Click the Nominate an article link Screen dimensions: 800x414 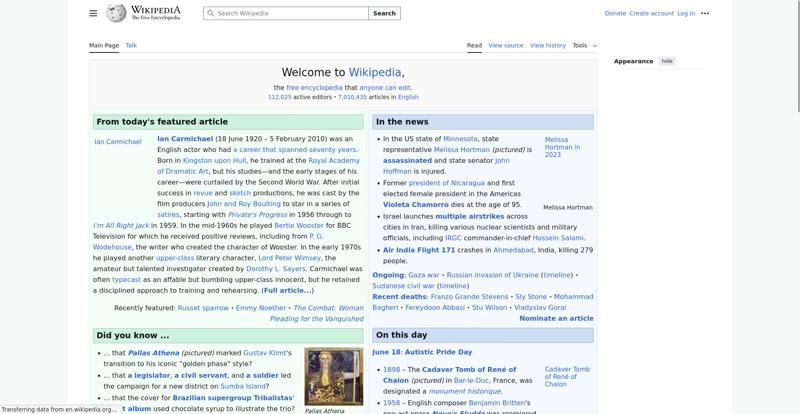coord(556,318)
